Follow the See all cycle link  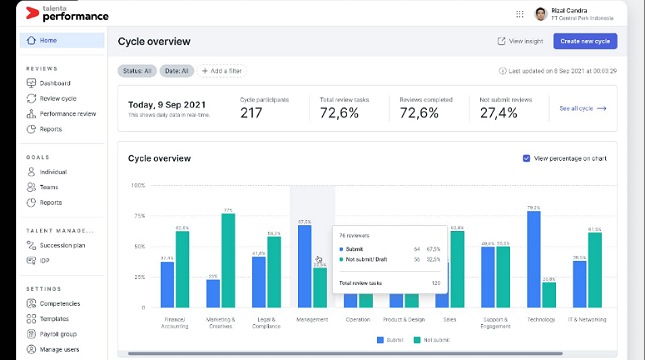(x=582, y=109)
